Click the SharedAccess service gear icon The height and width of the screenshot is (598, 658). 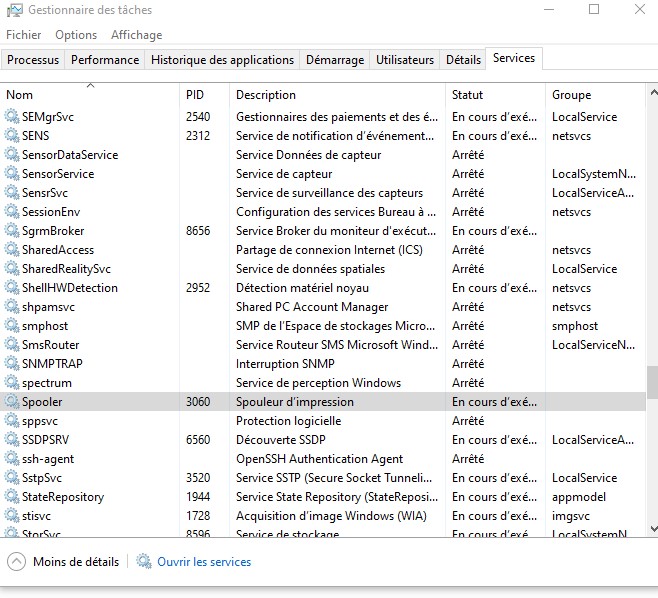coord(12,250)
